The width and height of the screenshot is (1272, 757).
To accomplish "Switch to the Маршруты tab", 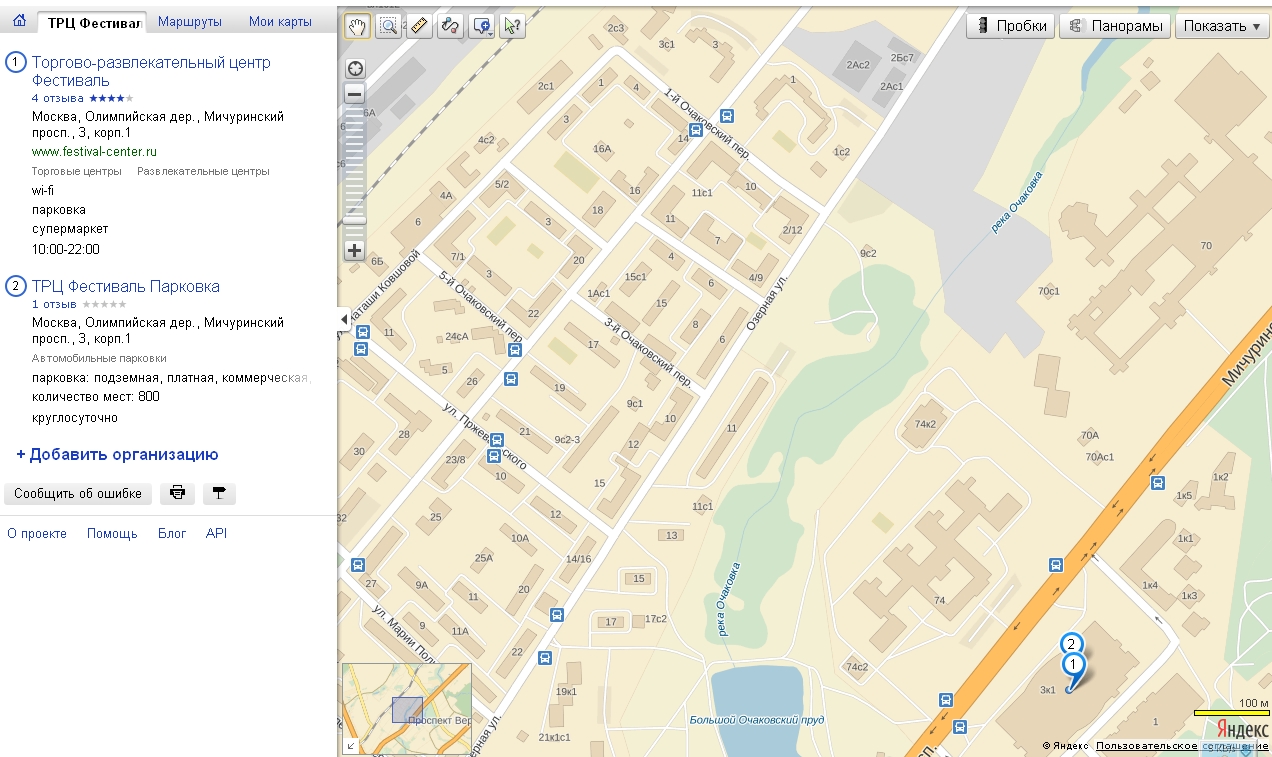I will [190, 22].
